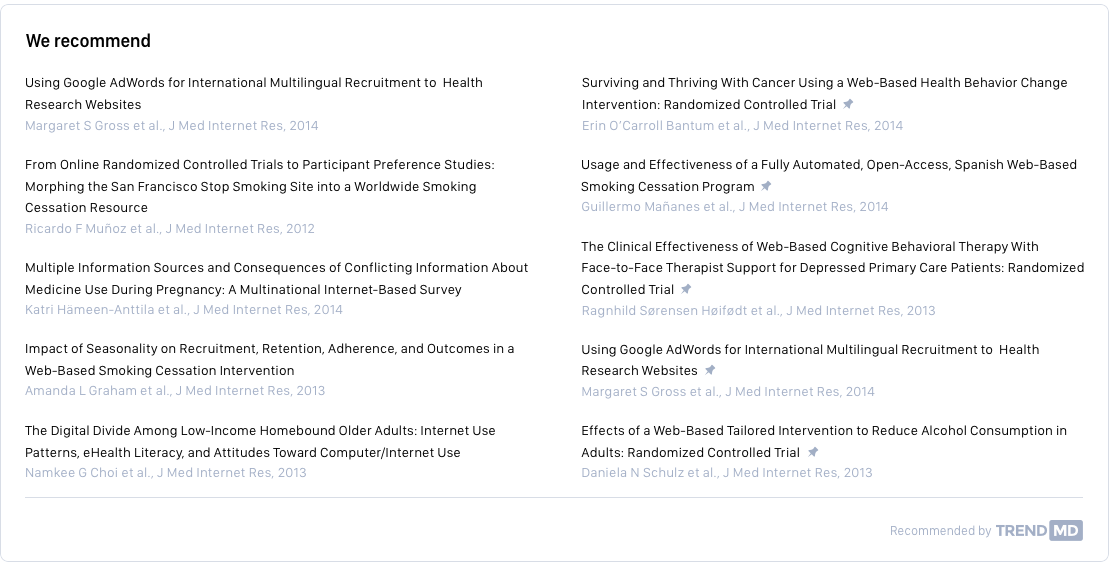Click the Katri Hämeen-Anttila citation line

184,310
